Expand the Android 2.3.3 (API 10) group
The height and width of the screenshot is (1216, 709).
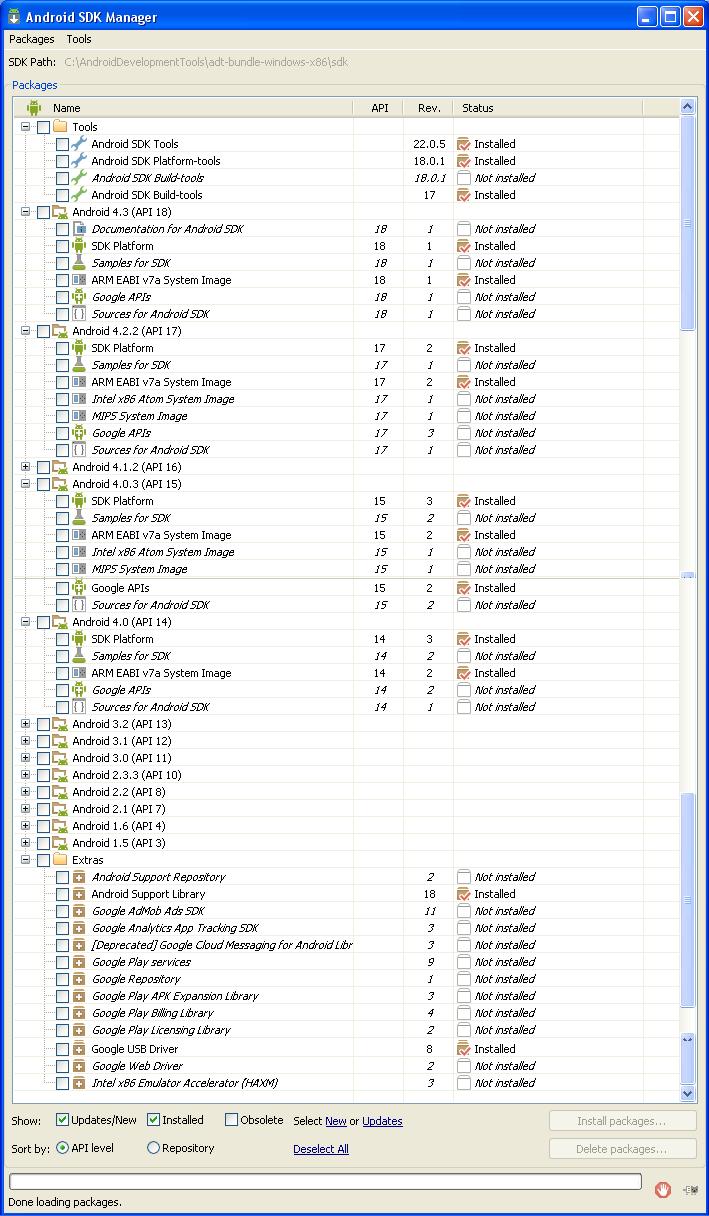[26, 775]
